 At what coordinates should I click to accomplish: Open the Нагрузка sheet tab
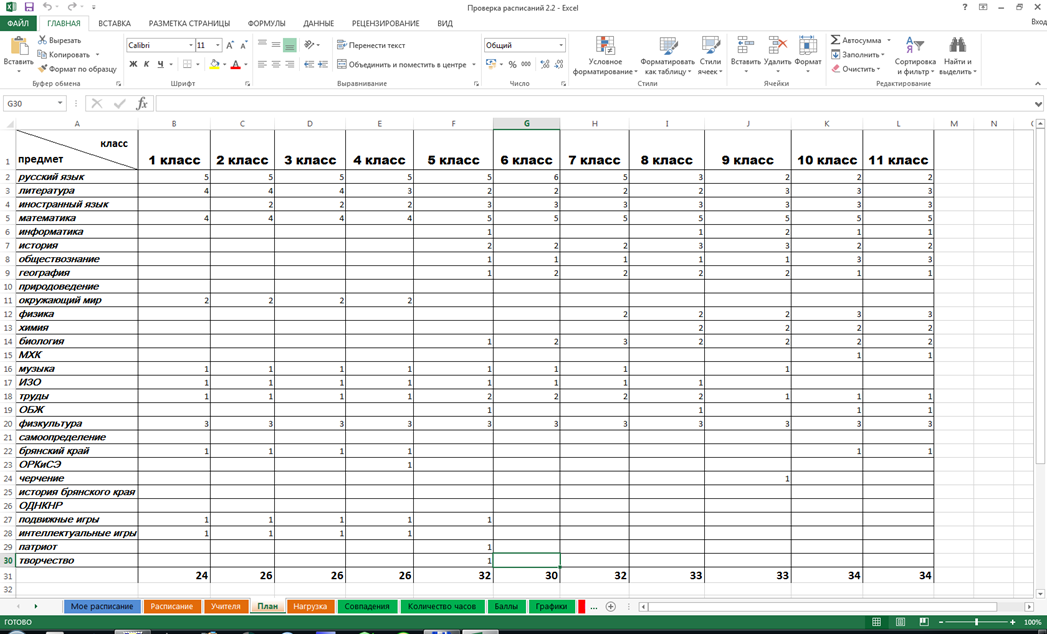[x=310, y=606]
